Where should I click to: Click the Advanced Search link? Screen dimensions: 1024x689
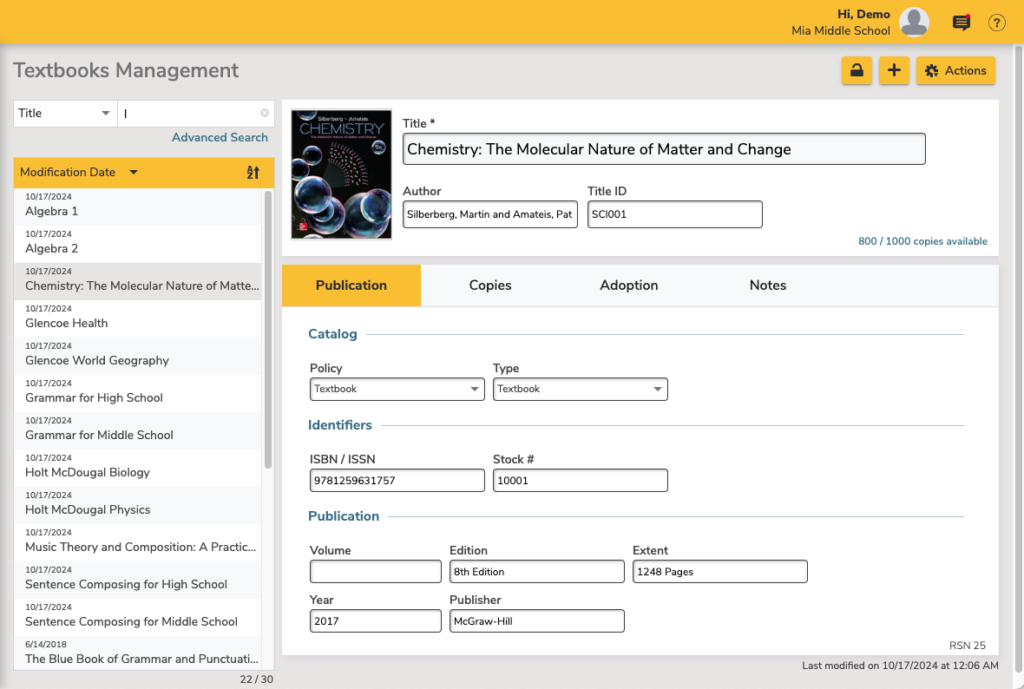[x=220, y=138]
